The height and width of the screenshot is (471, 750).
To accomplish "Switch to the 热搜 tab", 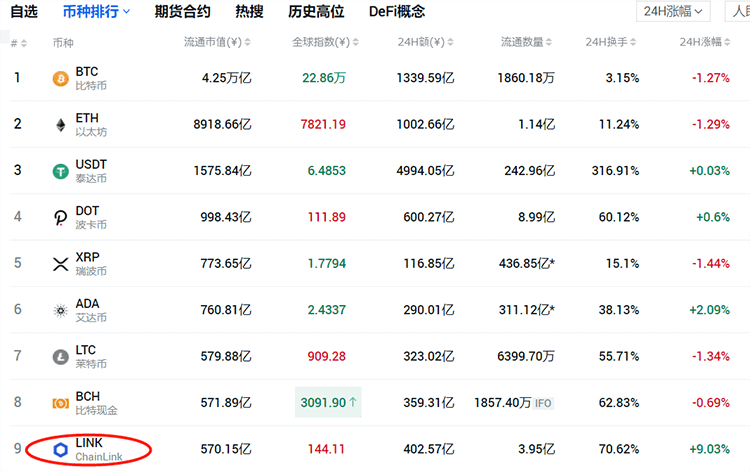I will [x=249, y=11].
